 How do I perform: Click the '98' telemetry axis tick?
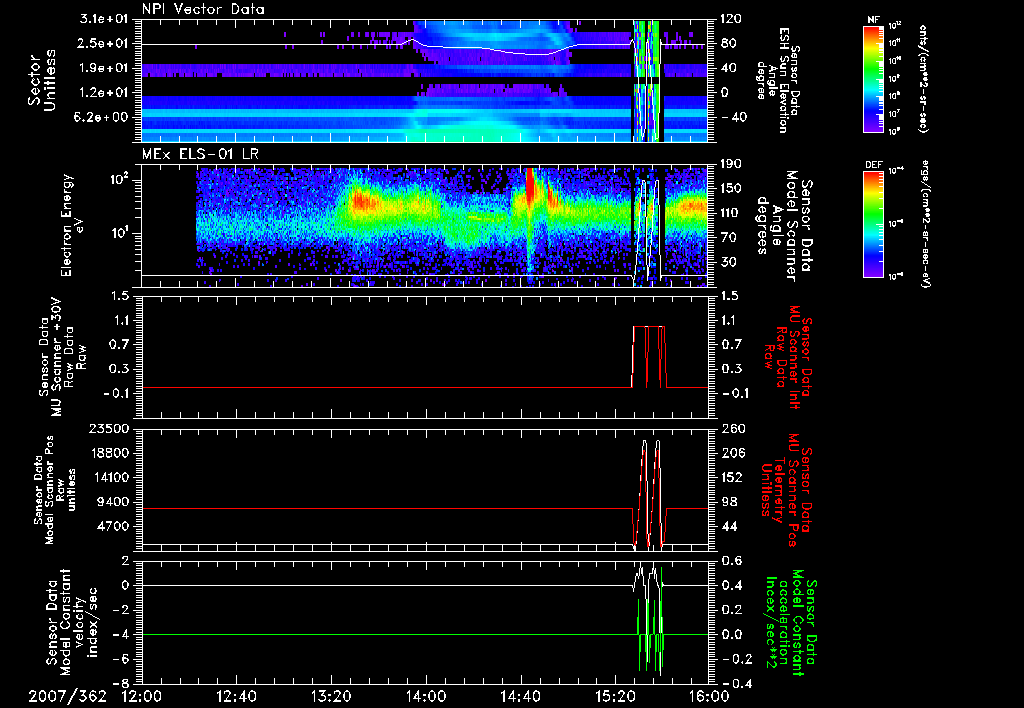tap(727, 502)
